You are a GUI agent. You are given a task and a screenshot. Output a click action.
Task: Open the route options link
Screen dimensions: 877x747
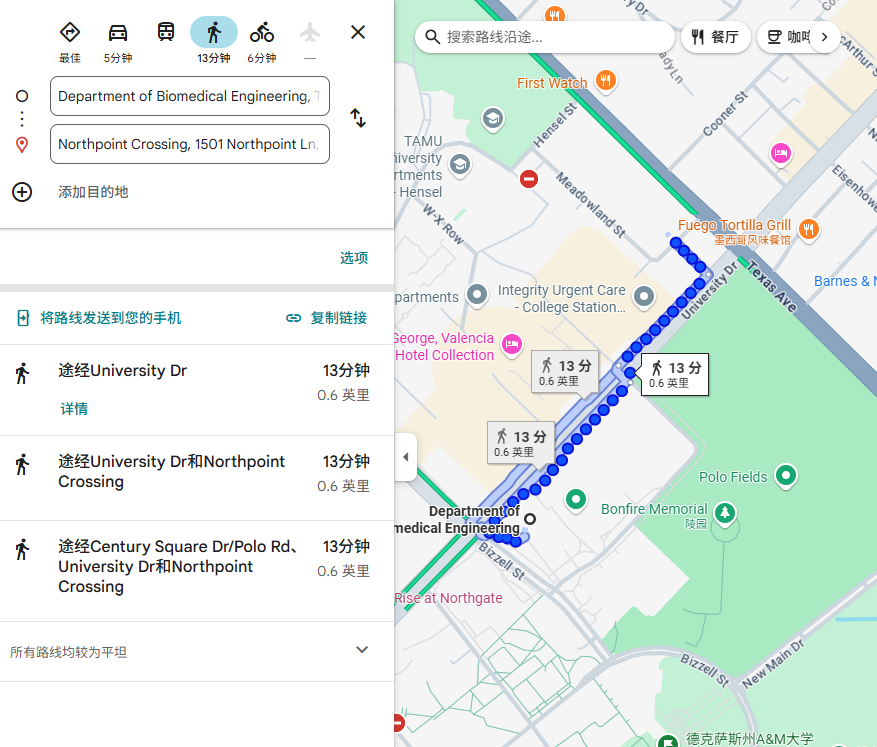point(354,258)
